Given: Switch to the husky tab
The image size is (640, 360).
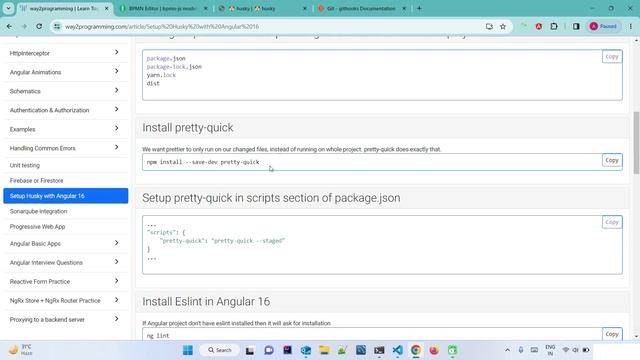Looking at the screenshot, I should click(263, 9).
